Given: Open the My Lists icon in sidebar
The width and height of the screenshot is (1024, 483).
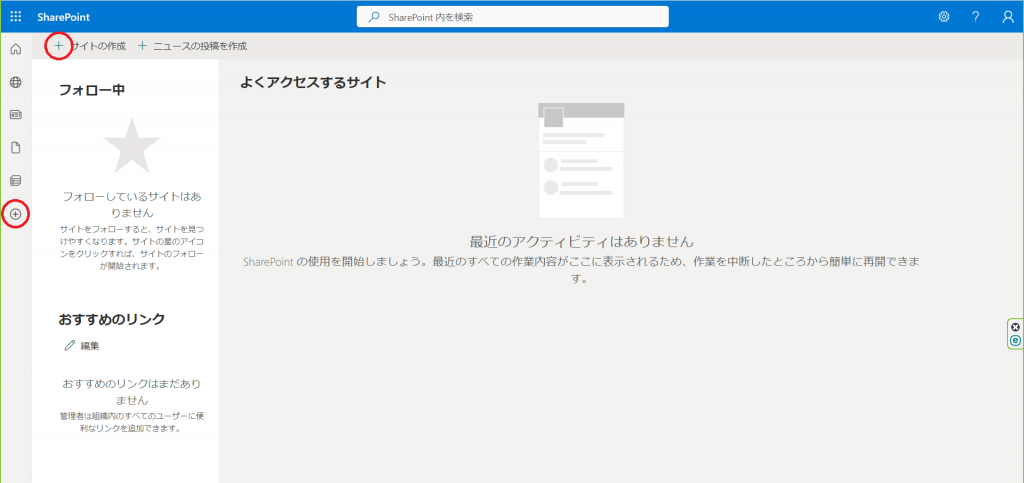Looking at the screenshot, I should pyautogui.click(x=15, y=181).
